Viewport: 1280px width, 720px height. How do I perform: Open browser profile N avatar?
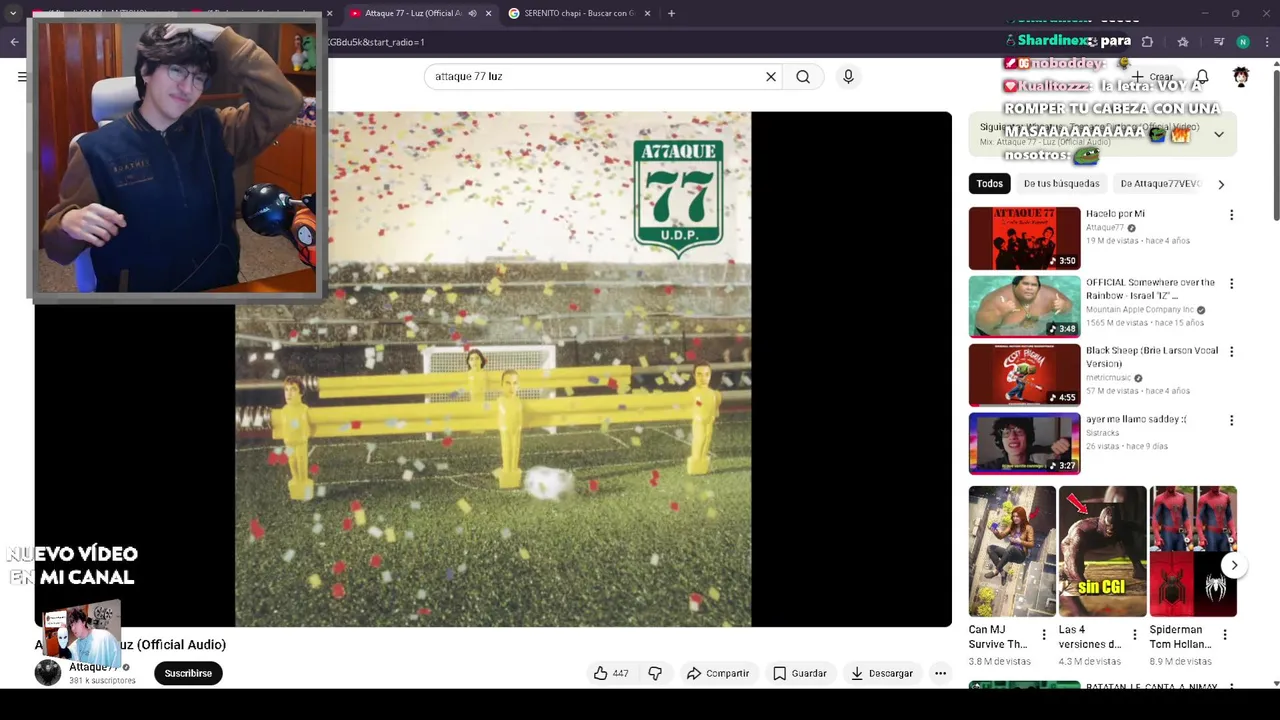1243,42
